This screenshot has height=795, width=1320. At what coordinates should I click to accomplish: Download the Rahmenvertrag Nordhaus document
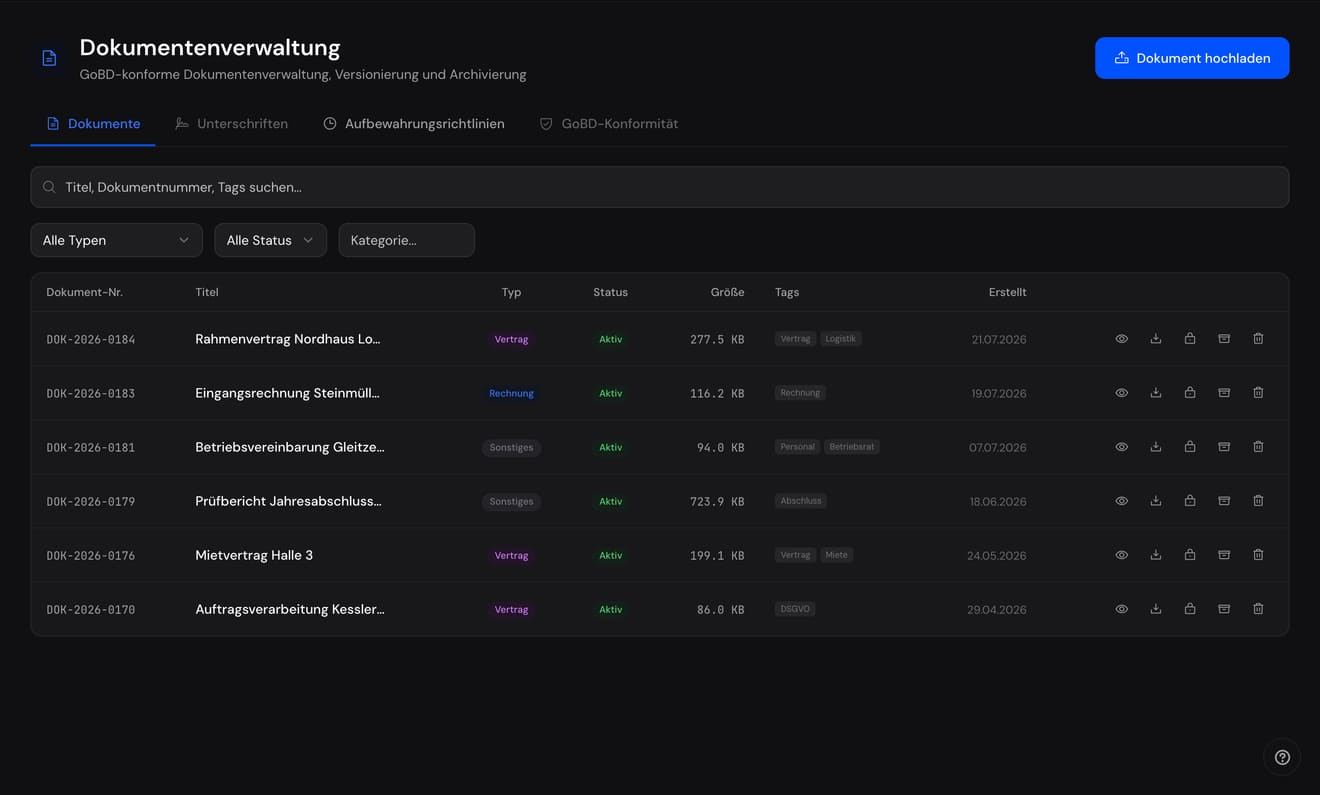pyautogui.click(x=1156, y=339)
